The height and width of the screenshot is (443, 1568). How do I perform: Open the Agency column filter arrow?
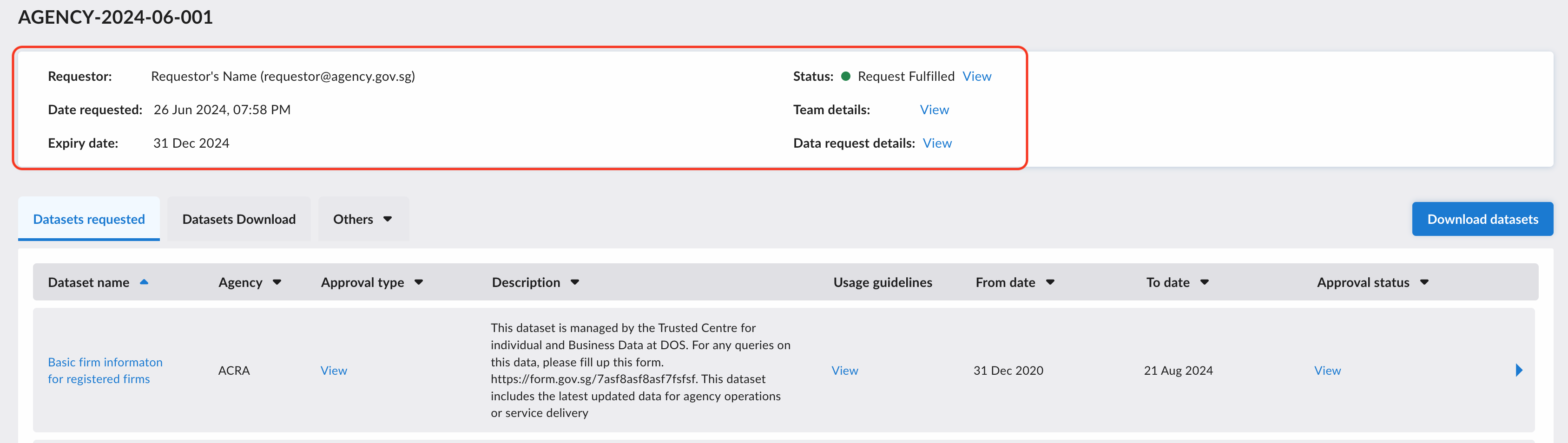[x=277, y=282]
